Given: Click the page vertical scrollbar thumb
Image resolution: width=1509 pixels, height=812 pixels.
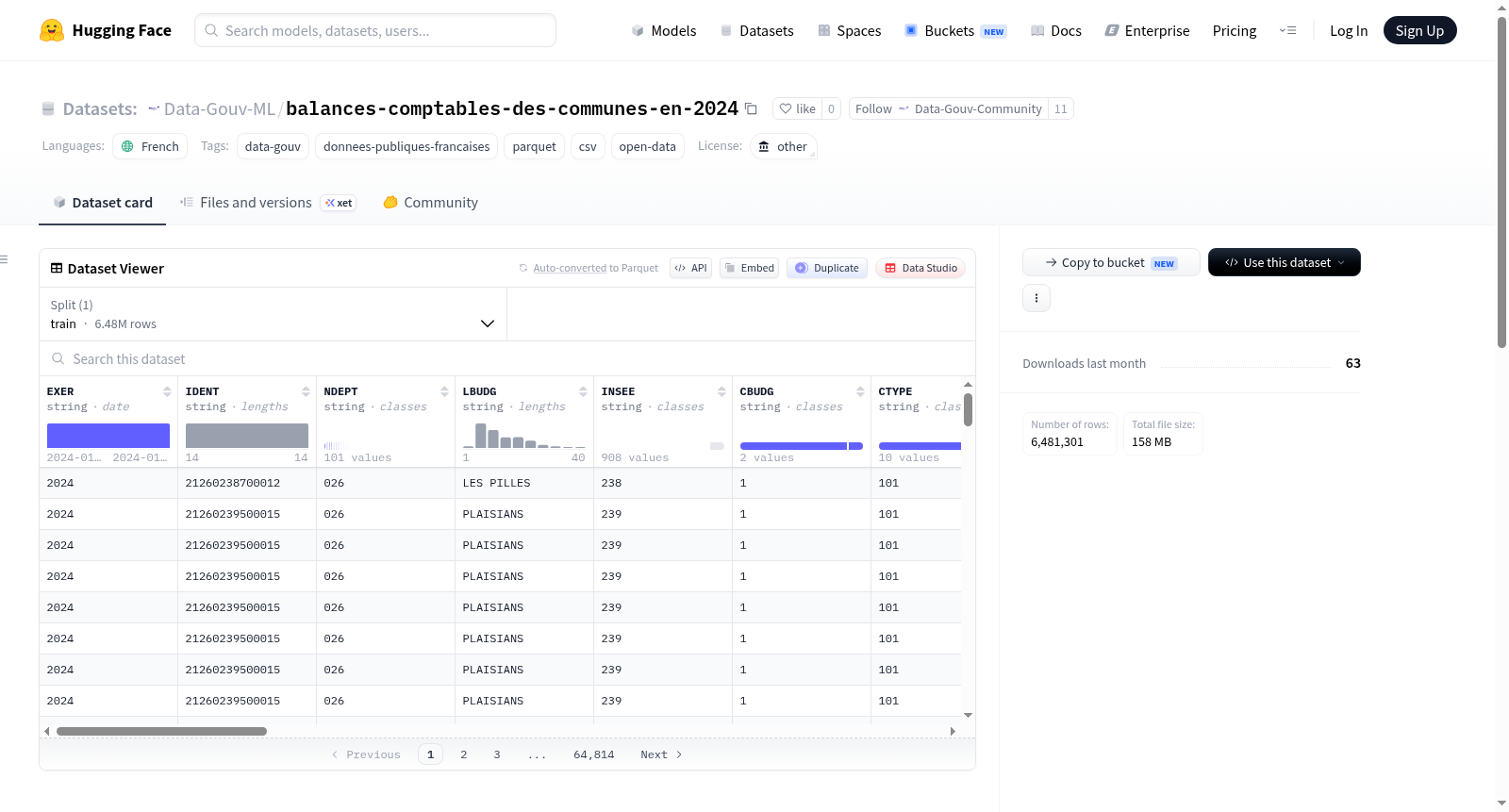Looking at the screenshot, I should coord(1501,182).
